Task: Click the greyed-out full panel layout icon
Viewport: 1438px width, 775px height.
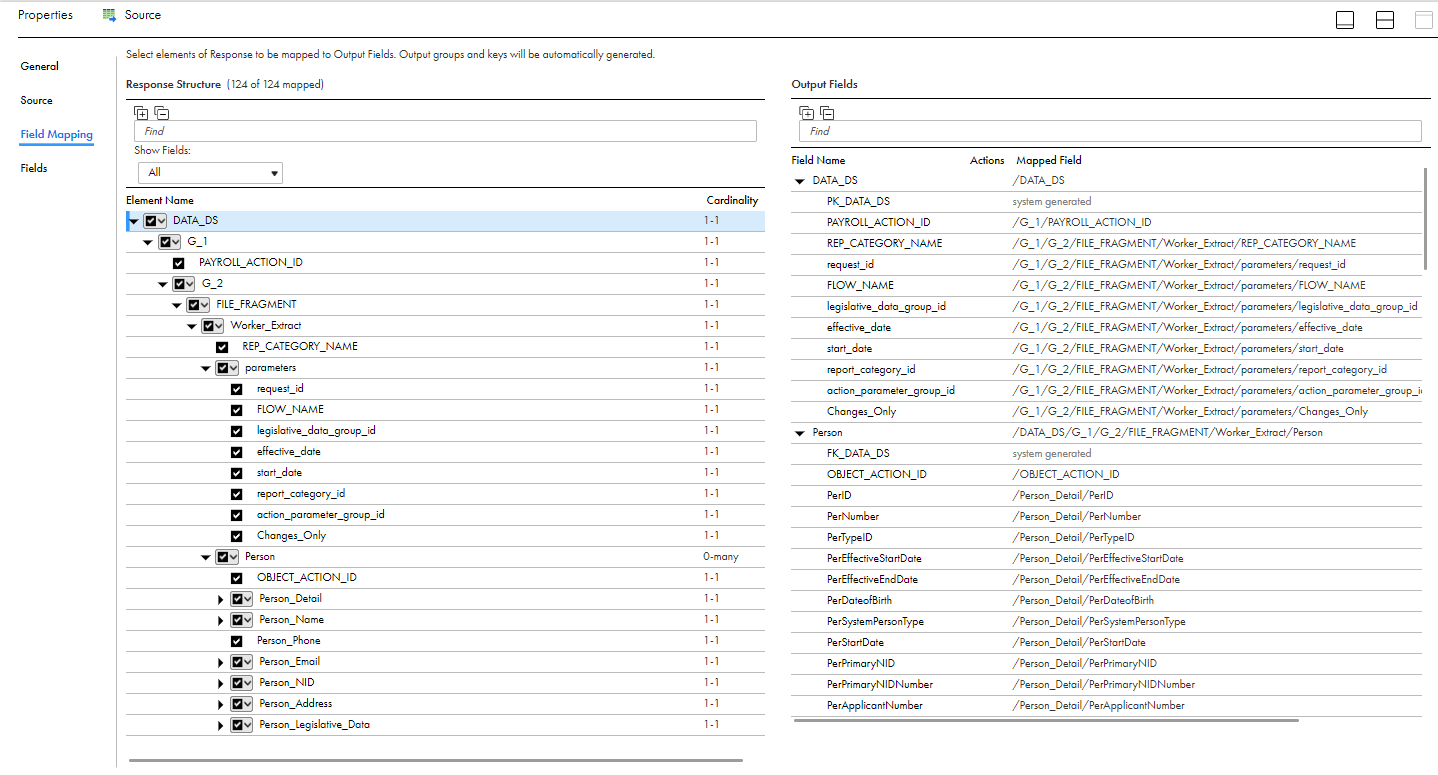Action: point(1423,20)
